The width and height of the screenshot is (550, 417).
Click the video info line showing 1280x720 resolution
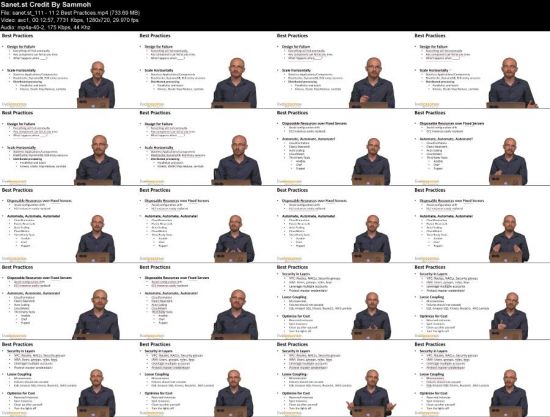point(70,20)
